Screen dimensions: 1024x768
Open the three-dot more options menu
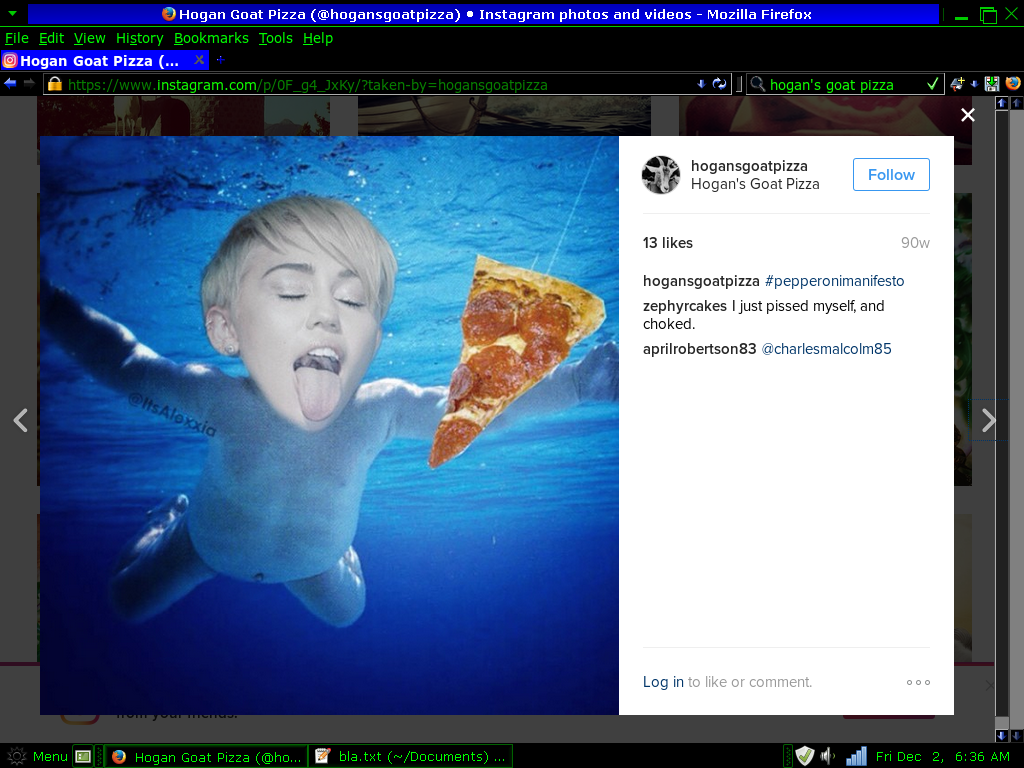pos(918,682)
